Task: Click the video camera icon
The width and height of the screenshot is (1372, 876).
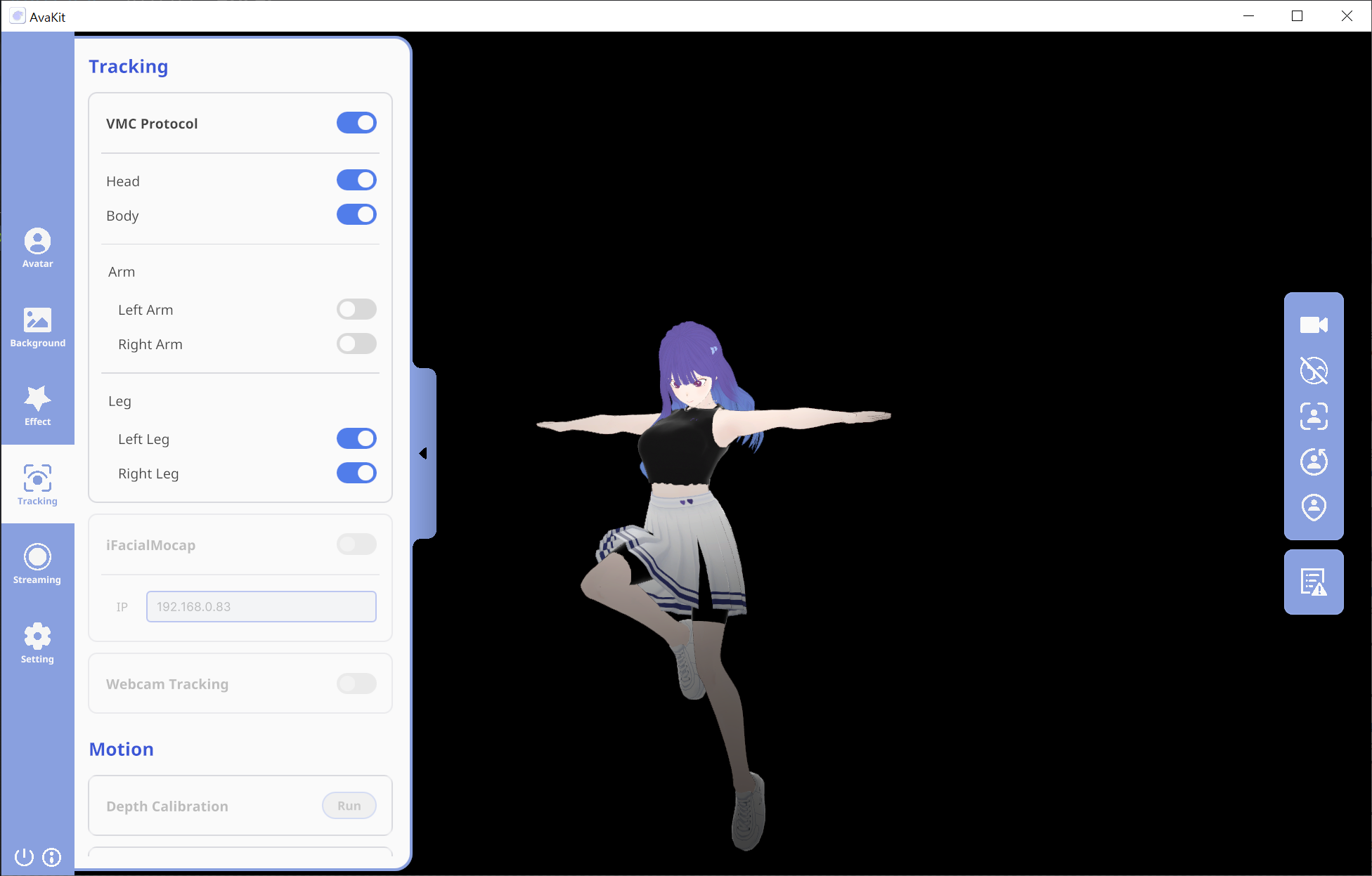Action: point(1314,325)
